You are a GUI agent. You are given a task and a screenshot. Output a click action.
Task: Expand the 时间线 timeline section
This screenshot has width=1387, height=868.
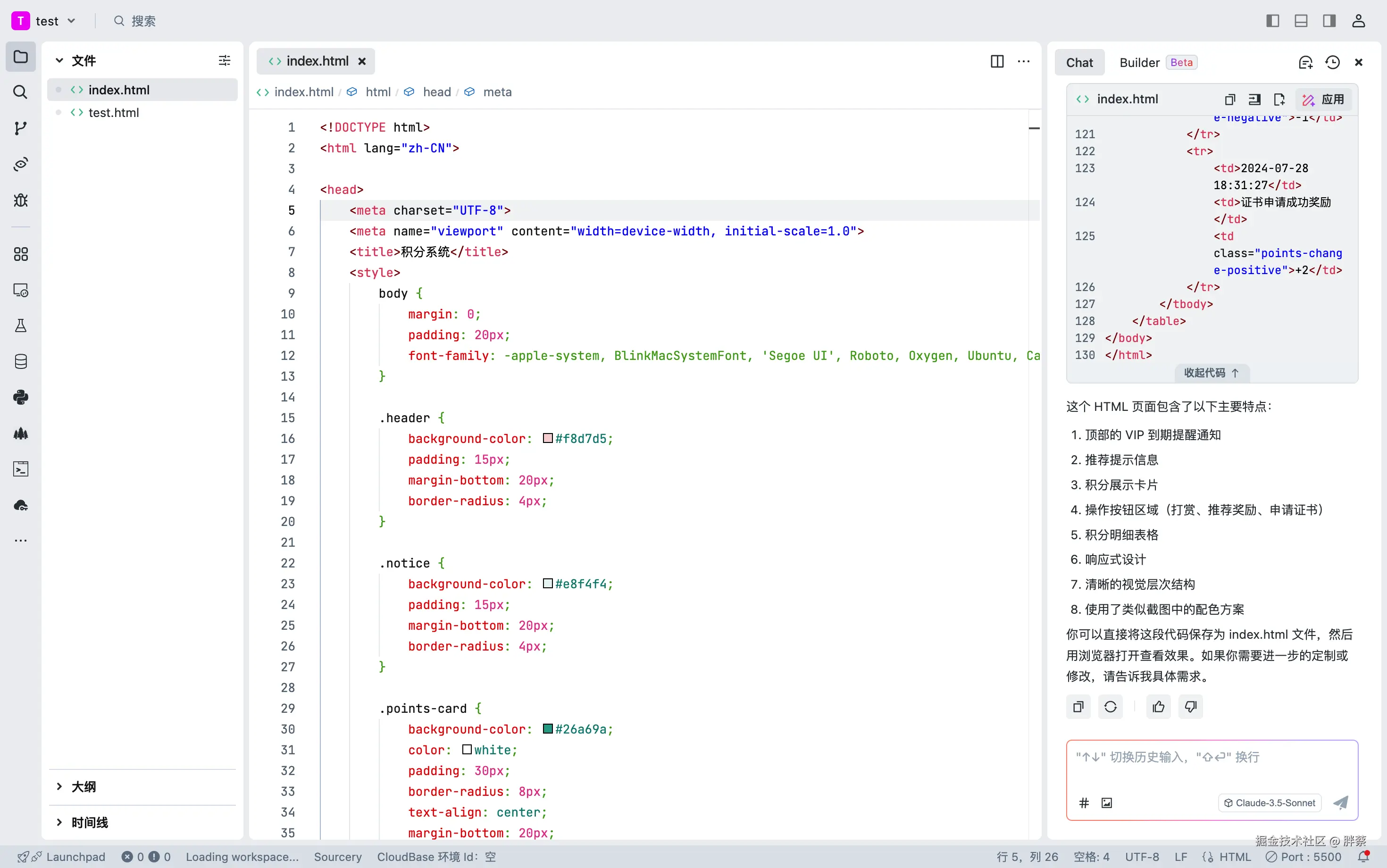click(x=90, y=823)
